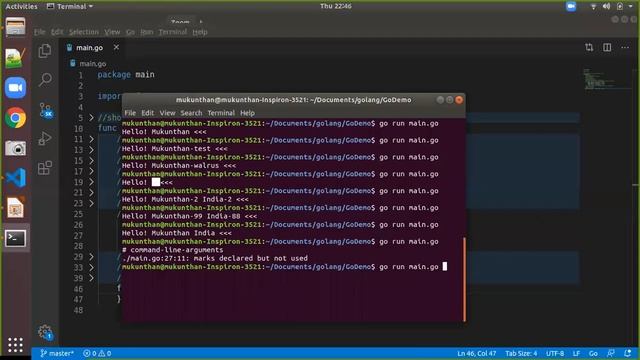The height and width of the screenshot is (360, 640).
Task: Launch Zoom from the Ubuntu dock
Action: coord(16,88)
